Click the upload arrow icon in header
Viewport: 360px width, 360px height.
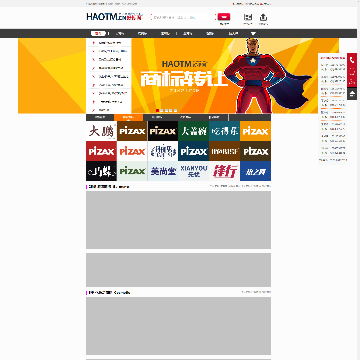click(x=263, y=17)
